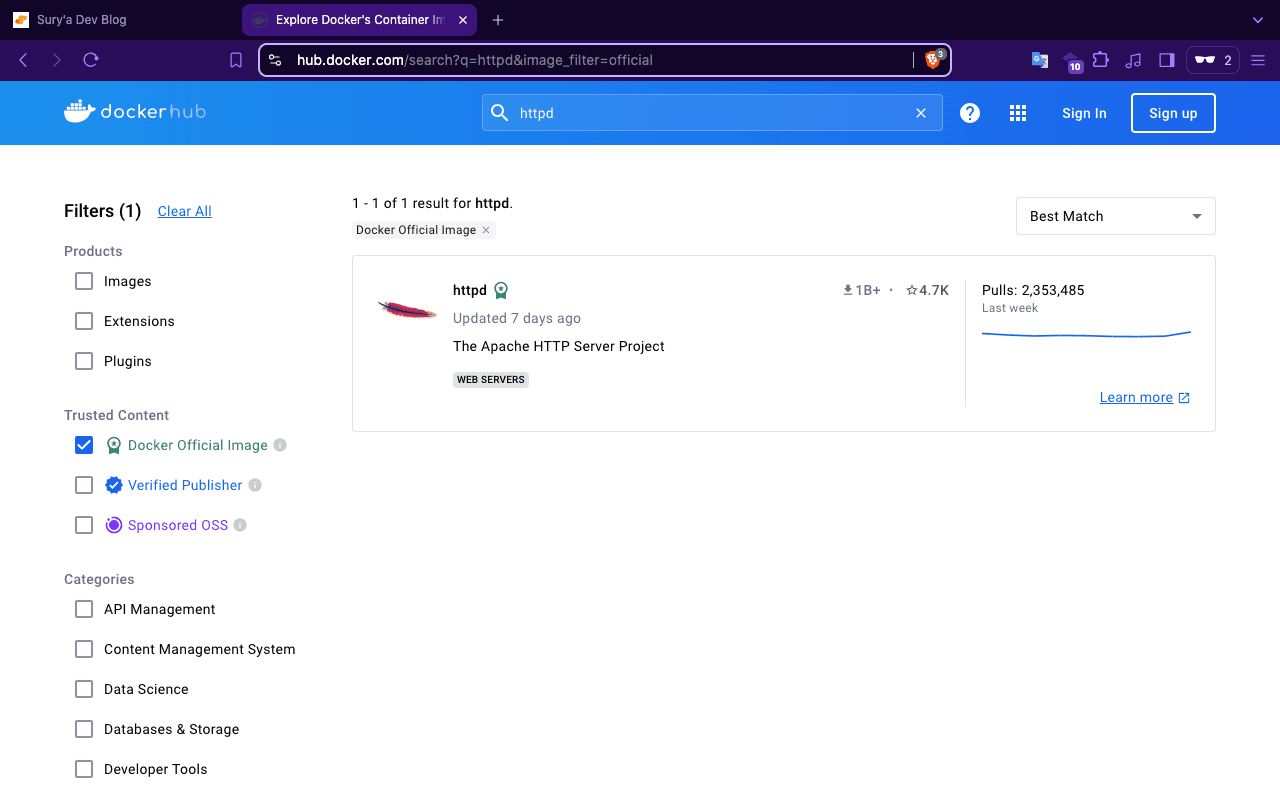Click the stars count 4.7K
This screenshot has height=800, width=1280.
(927, 290)
